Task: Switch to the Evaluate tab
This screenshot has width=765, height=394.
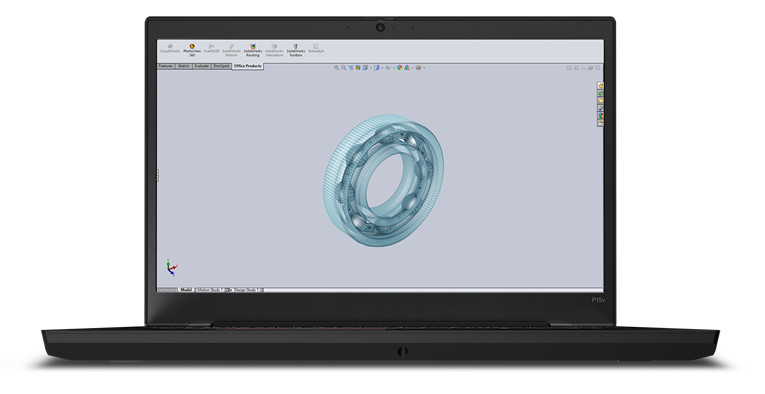Action: (201, 66)
